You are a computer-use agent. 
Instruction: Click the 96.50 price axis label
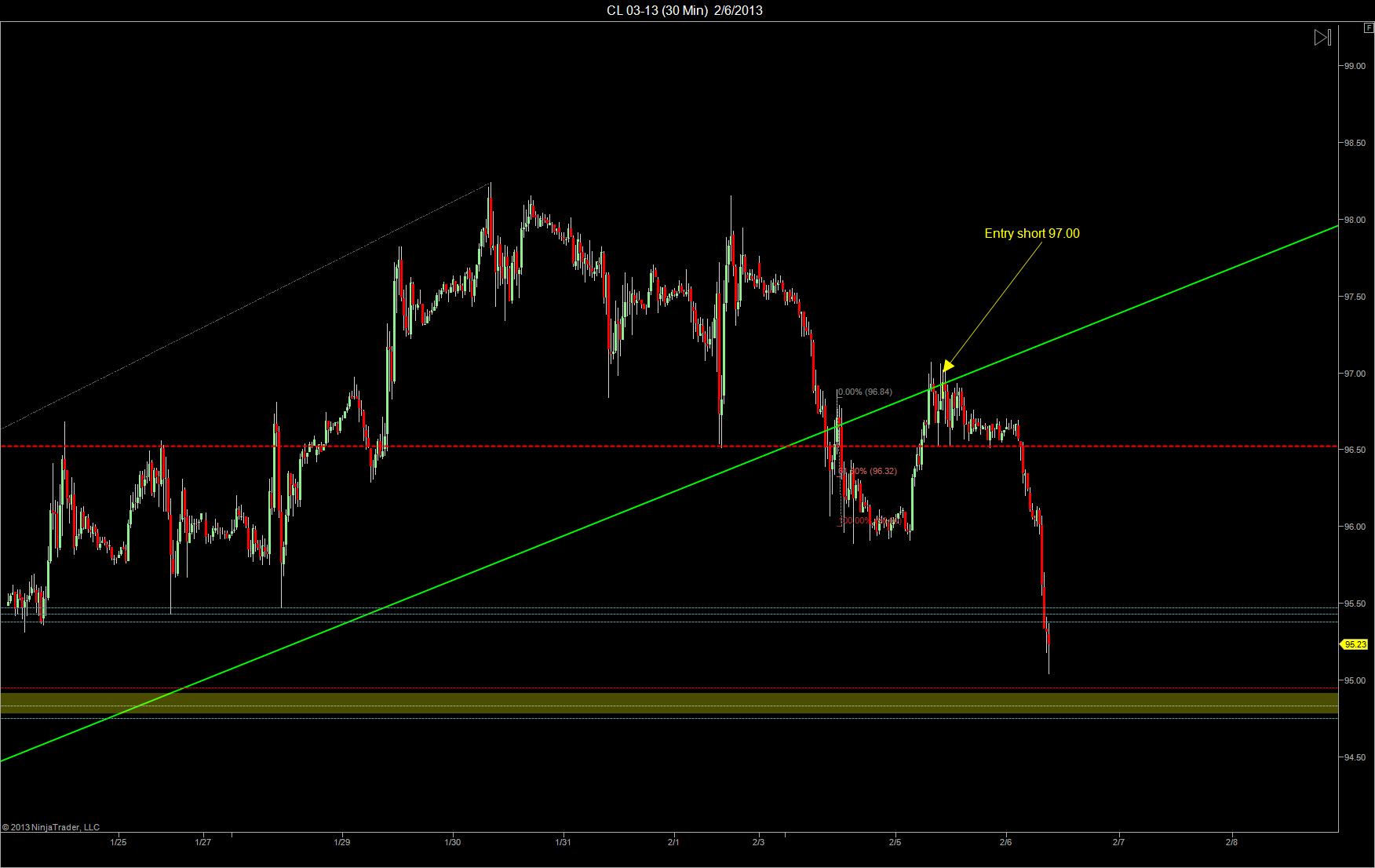click(x=1355, y=450)
